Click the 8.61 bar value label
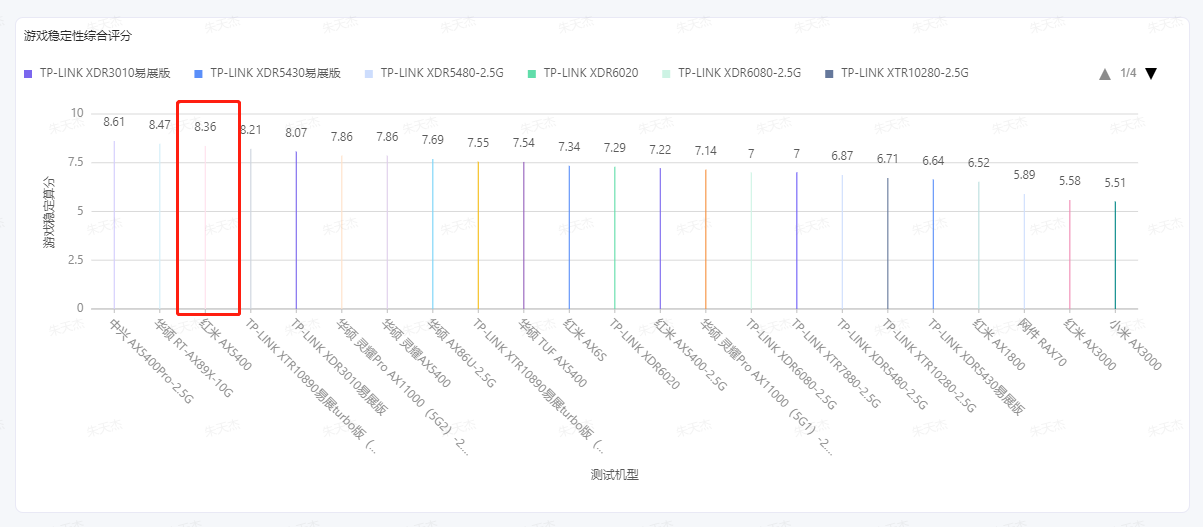Viewport: 1203px width, 527px height. 114,122
